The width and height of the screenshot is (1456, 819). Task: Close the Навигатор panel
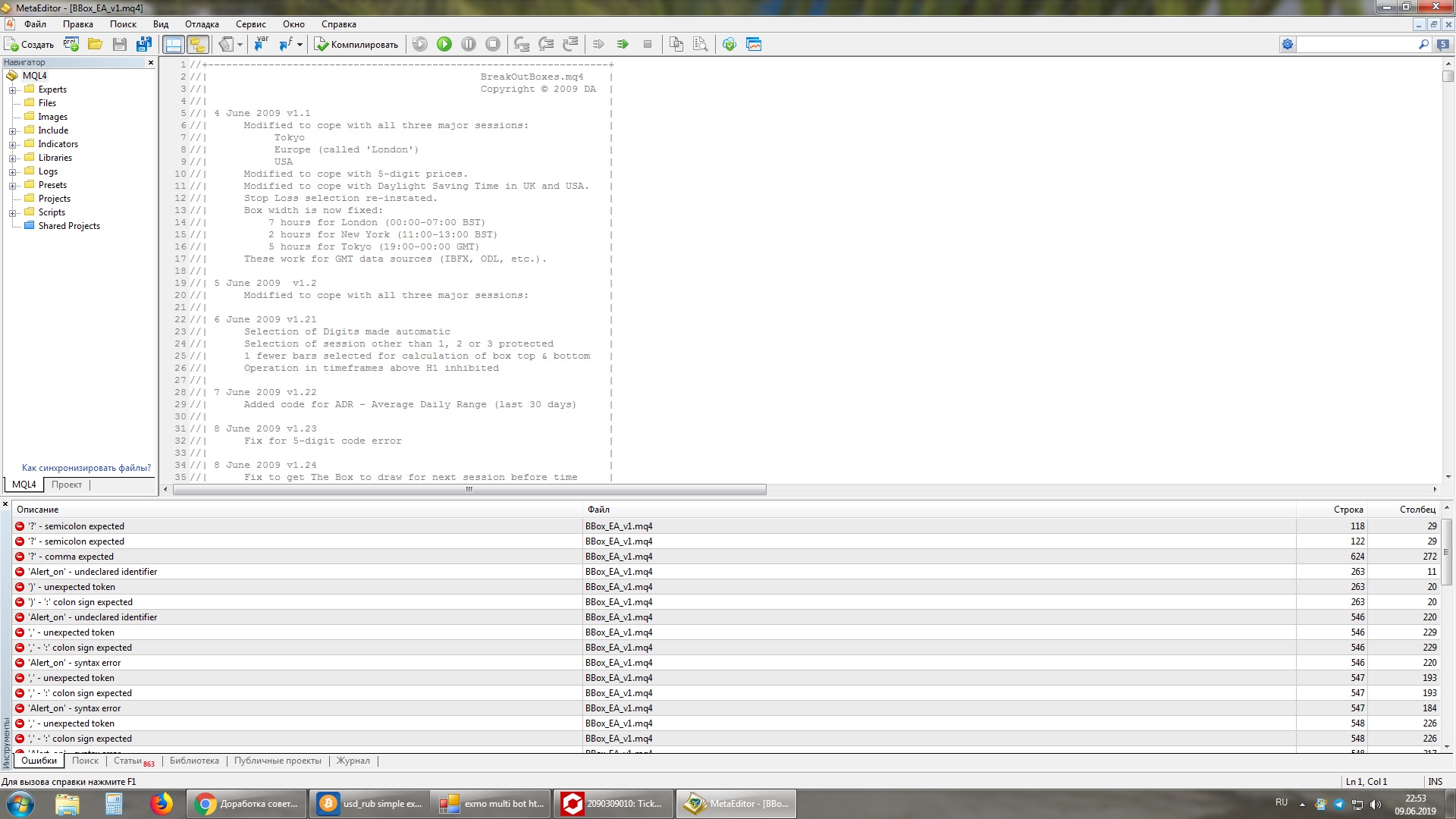[151, 62]
